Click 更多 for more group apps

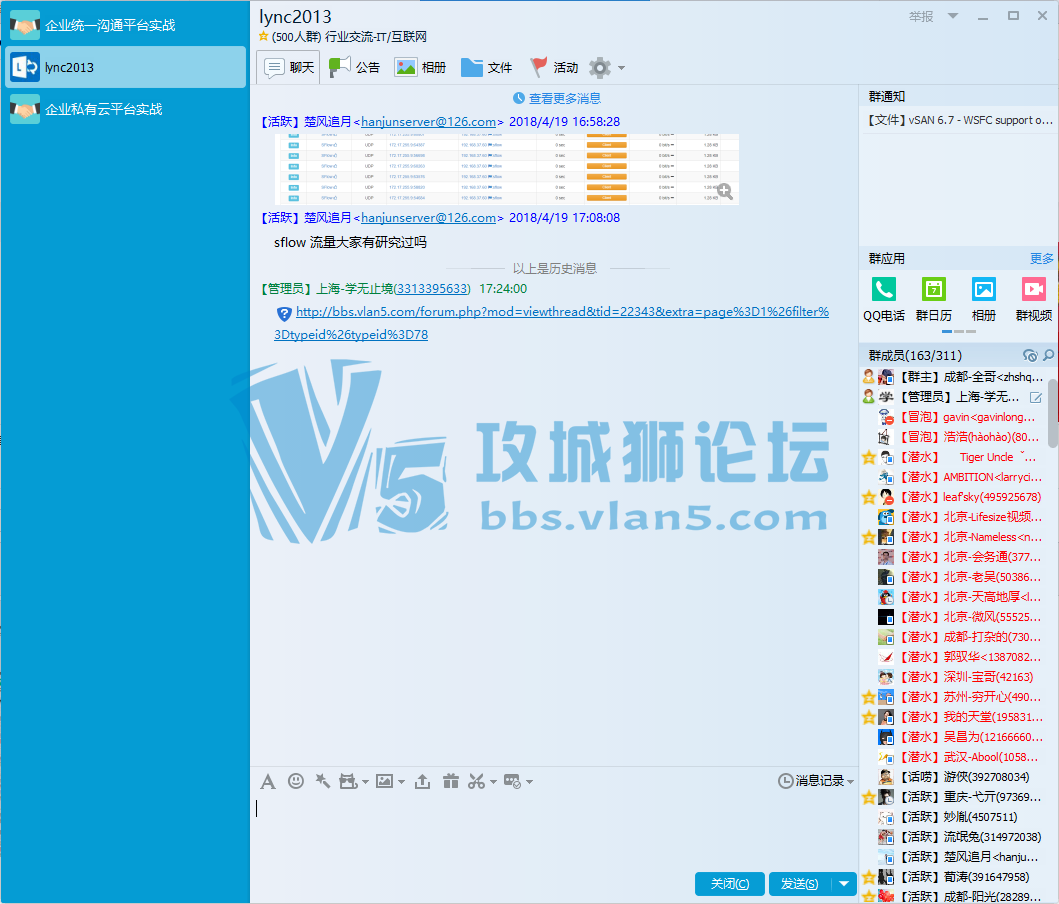(x=1041, y=259)
